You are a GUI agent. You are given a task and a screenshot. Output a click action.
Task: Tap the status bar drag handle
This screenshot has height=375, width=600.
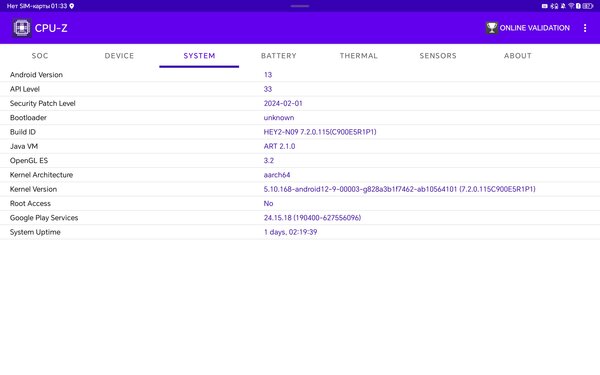[300, 6]
